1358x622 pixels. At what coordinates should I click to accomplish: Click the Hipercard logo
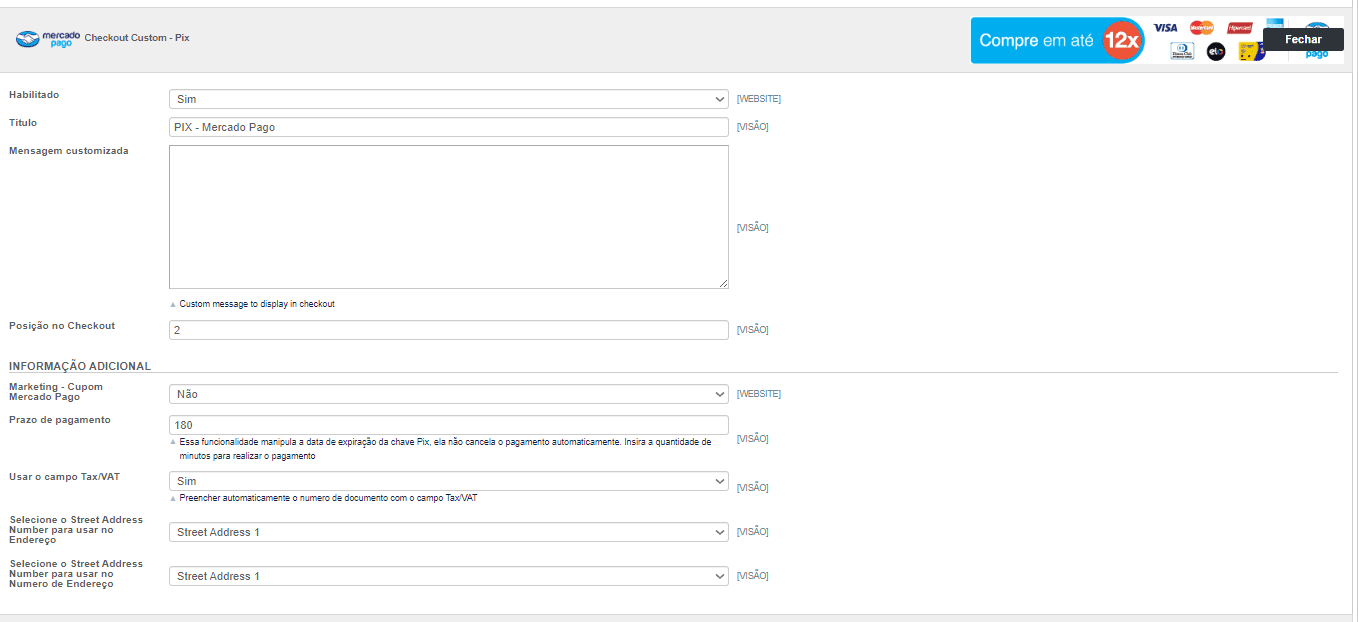click(x=1240, y=27)
